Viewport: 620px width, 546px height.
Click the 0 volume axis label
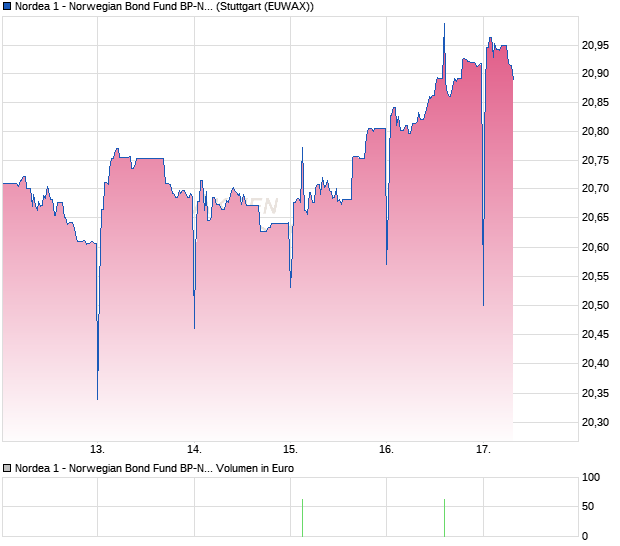(585, 537)
